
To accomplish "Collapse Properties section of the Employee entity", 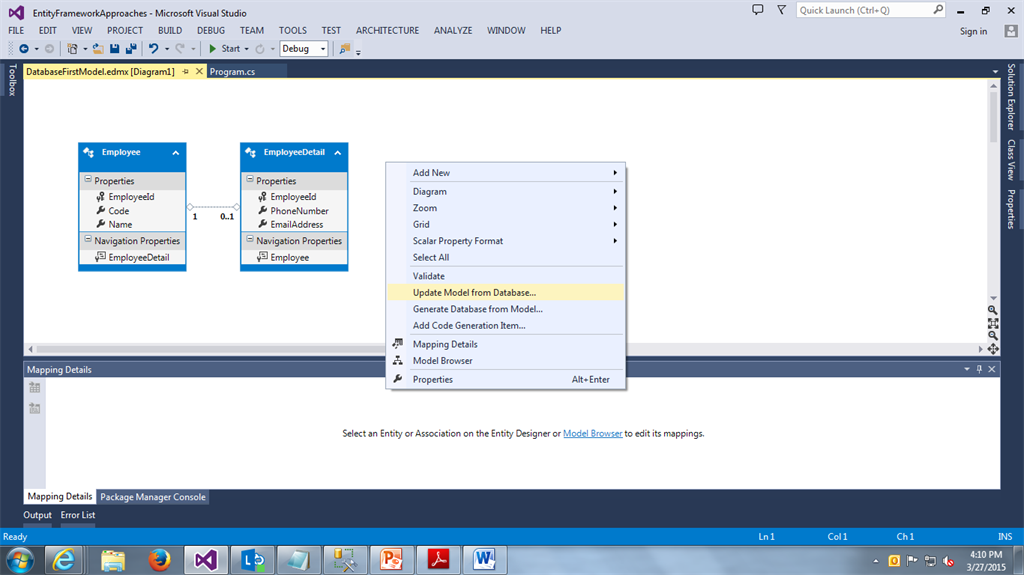I will pyautogui.click(x=88, y=179).
